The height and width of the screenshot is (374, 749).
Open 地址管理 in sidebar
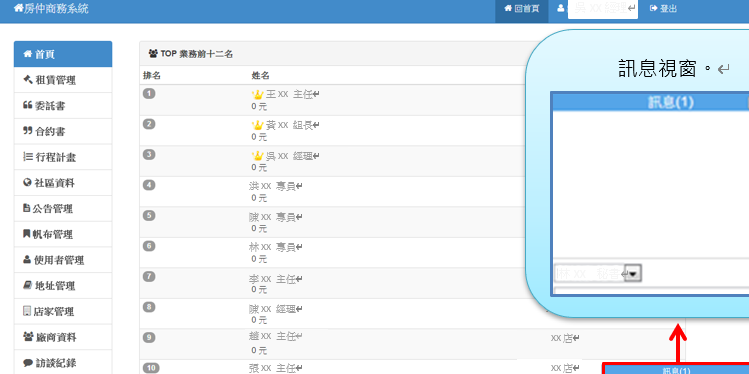tap(63, 286)
